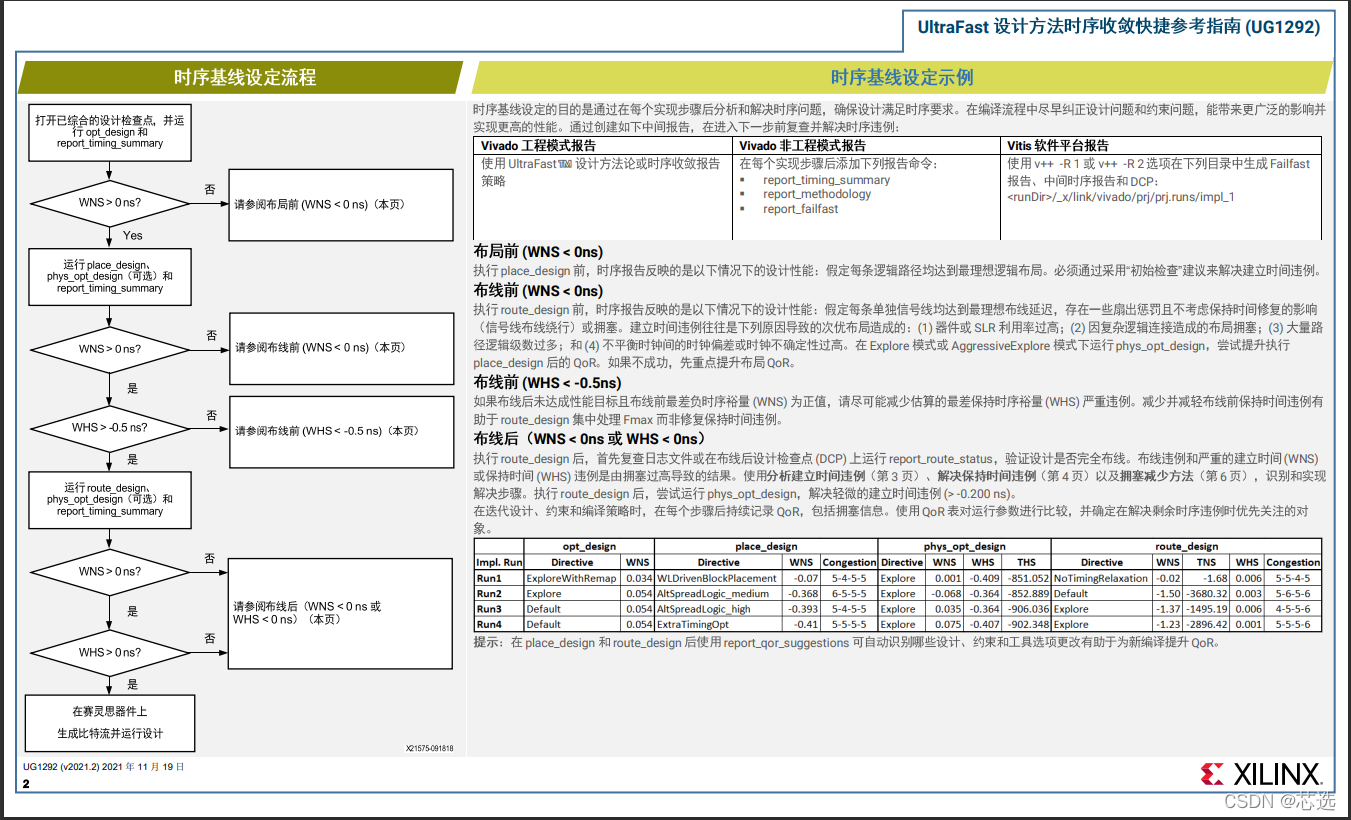Click the THS column header
The width and height of the screenshot is (1351, 820).
[1027, 562]
